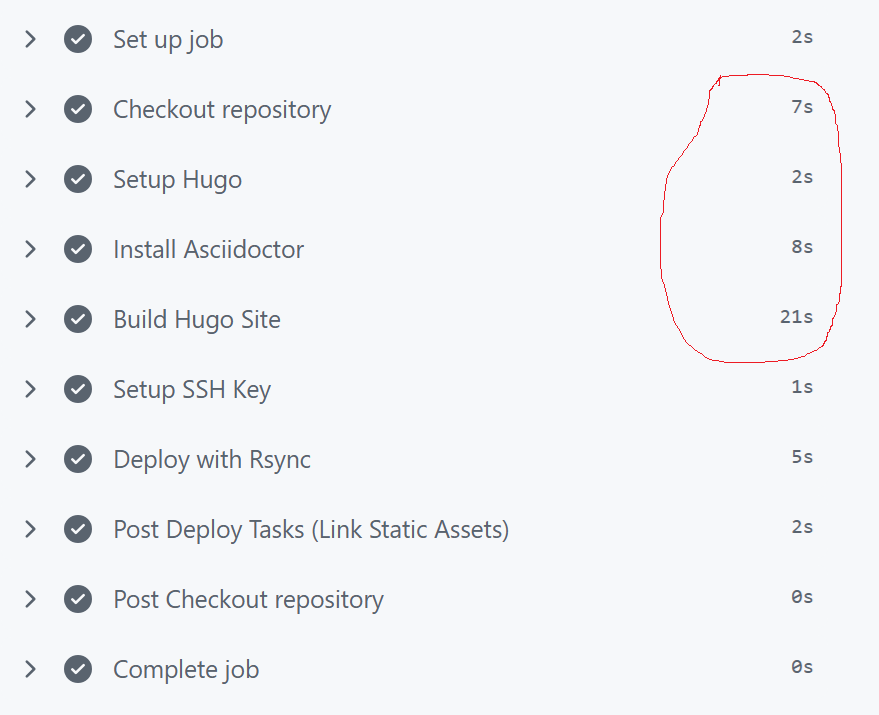Click the success check icon beside Setup Hugo
Image resolution: width=879 pixels, height=715 pixels.
click(x=78, y=180)
